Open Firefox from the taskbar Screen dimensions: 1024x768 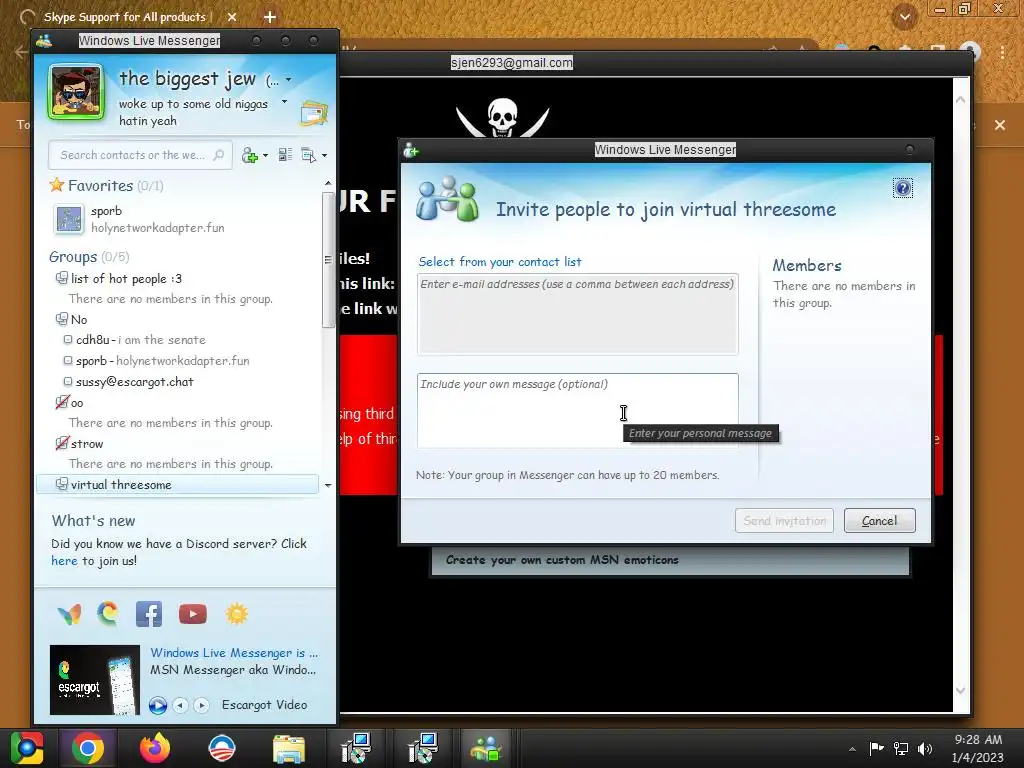(155, 748)
